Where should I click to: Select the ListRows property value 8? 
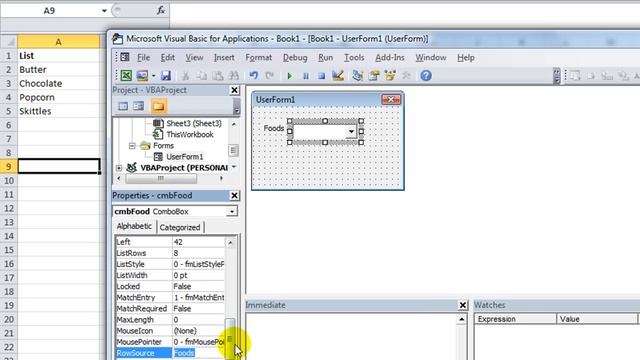click(x=198, y=253)
